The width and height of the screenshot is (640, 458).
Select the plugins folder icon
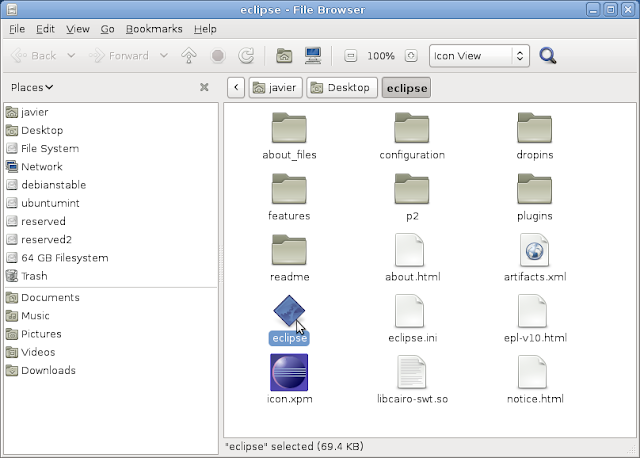click(534, 189)
